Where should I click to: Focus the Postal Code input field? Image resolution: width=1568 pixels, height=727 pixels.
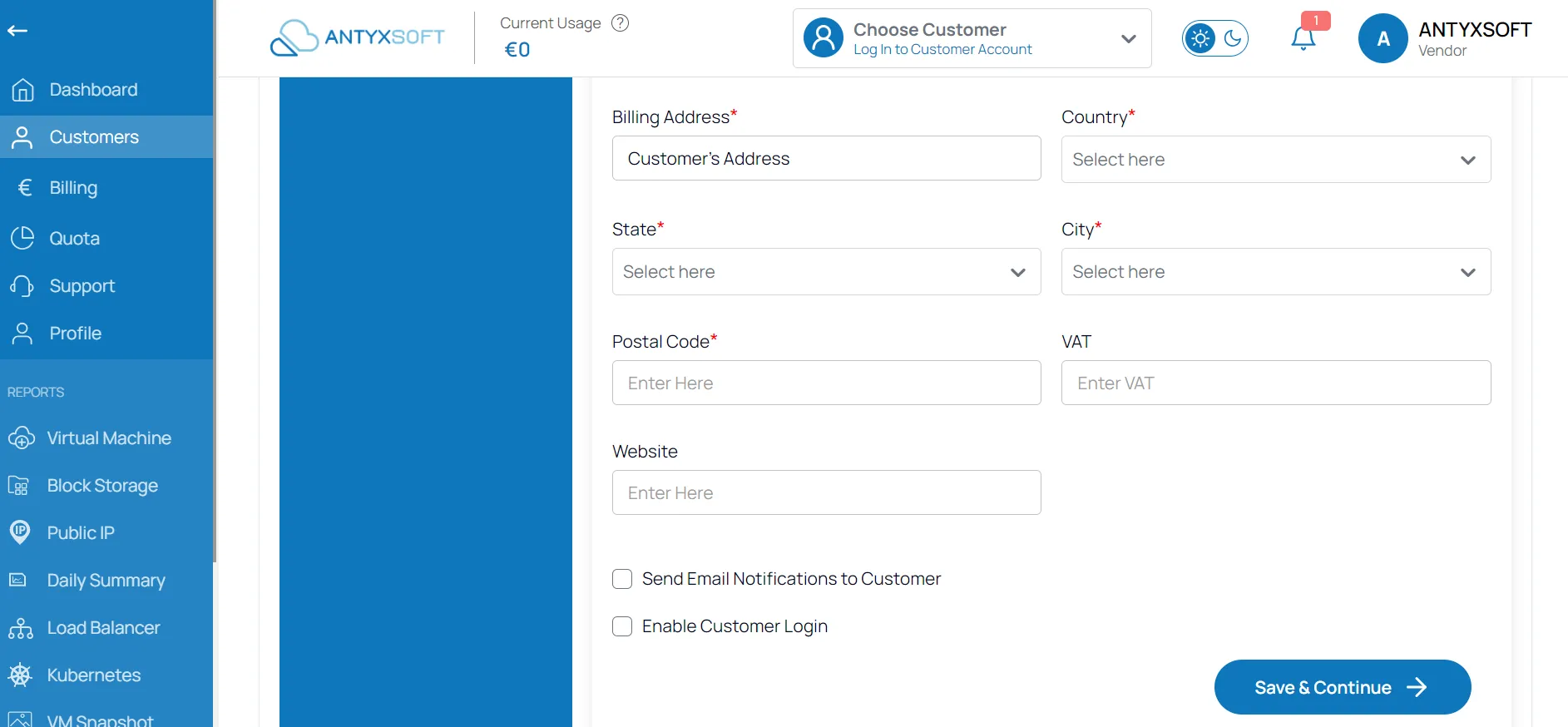tap(826, 383)
